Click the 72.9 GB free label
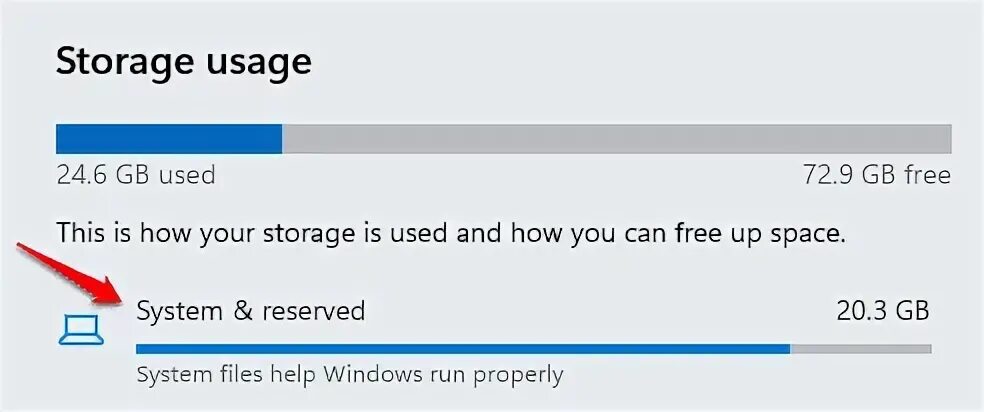 [876, 176]
